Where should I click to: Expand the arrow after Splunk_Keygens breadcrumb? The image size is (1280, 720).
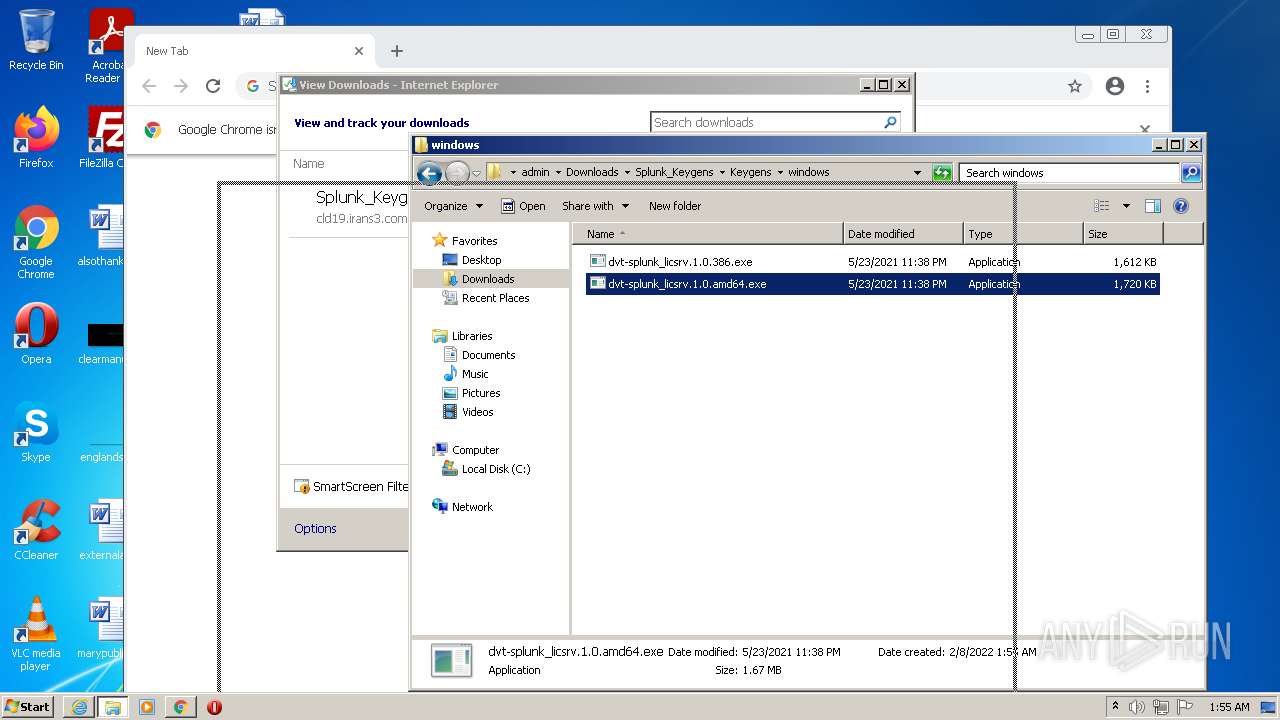(722, 172)
